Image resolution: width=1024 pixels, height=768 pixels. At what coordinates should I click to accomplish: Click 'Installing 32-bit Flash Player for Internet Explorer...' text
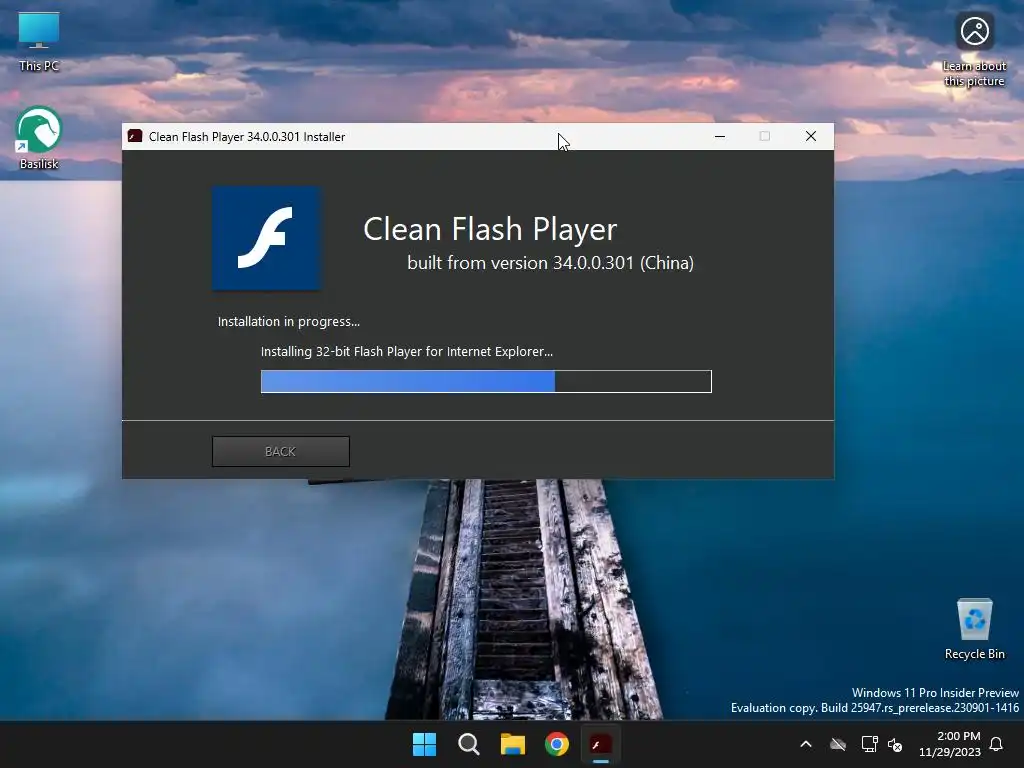pyautogui.click(x=407, y=351)
